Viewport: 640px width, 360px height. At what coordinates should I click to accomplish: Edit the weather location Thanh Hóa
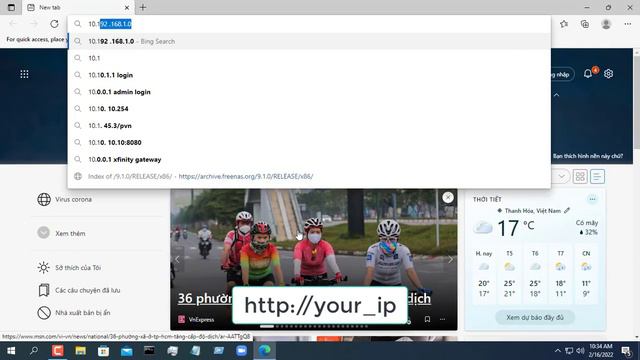(x=567, y=211)
